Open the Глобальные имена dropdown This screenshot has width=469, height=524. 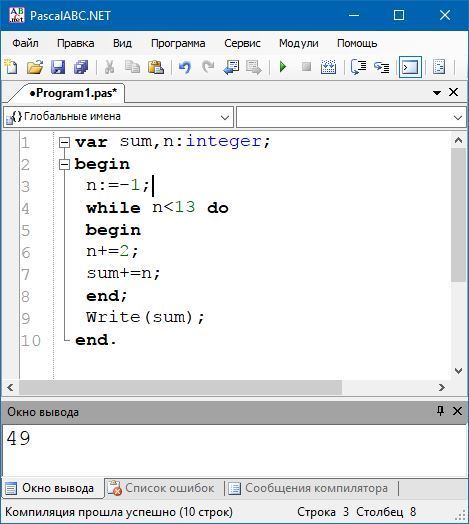pos(118,117)
